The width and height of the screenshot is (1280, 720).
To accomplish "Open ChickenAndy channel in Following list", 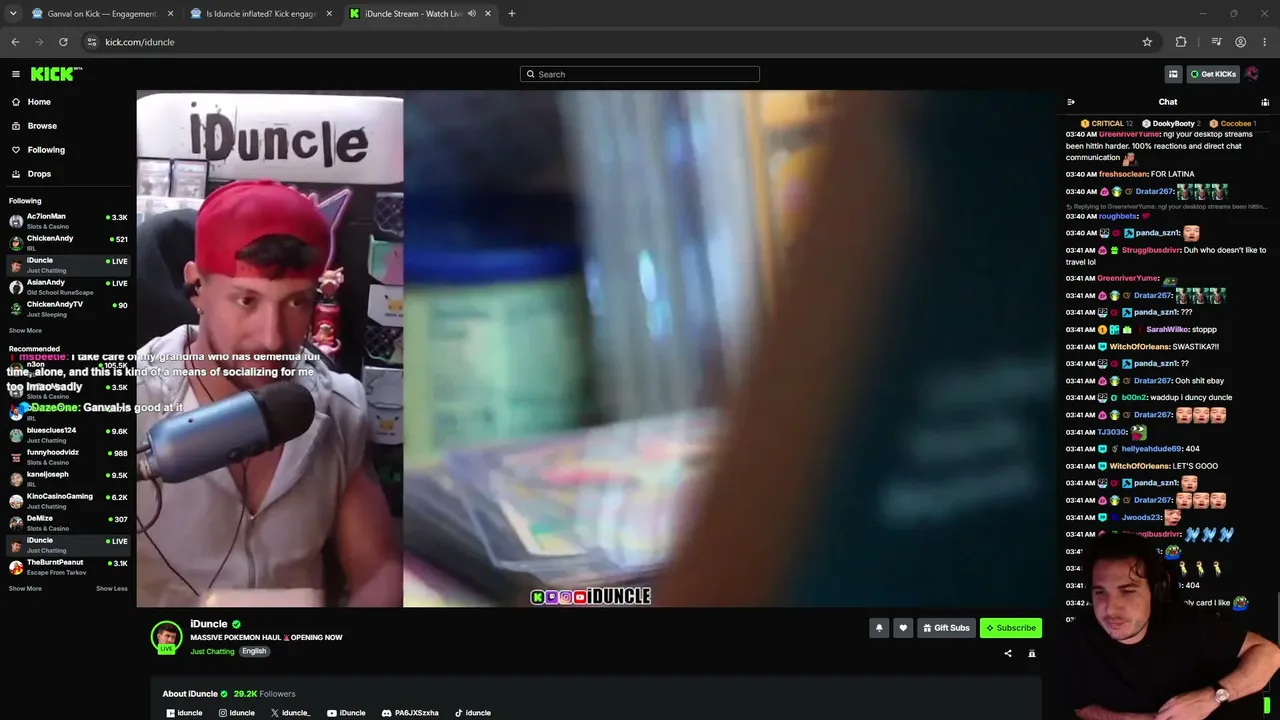I will tap(68, 243).
